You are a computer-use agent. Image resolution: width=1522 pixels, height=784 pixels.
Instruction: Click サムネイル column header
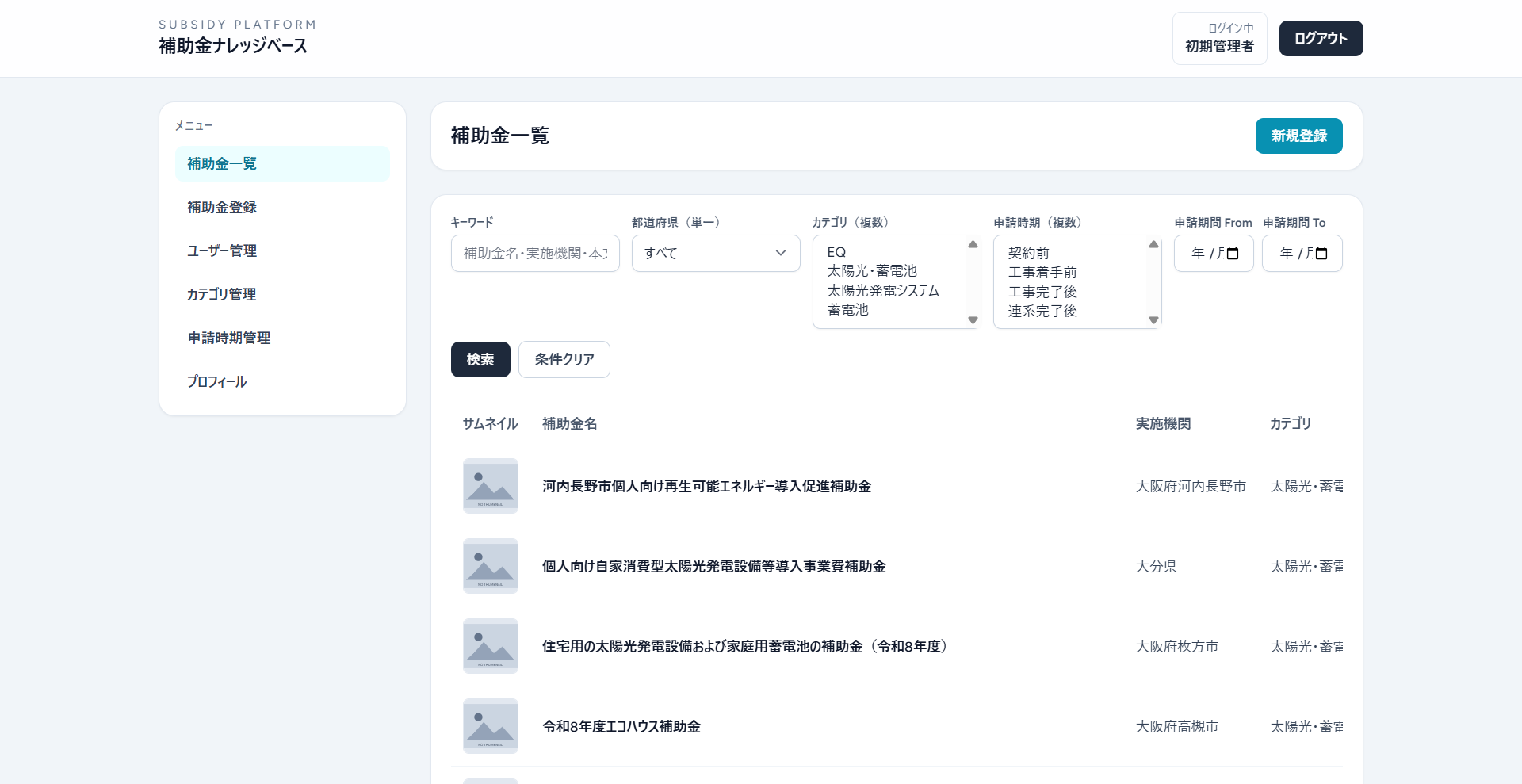(490, 423)
